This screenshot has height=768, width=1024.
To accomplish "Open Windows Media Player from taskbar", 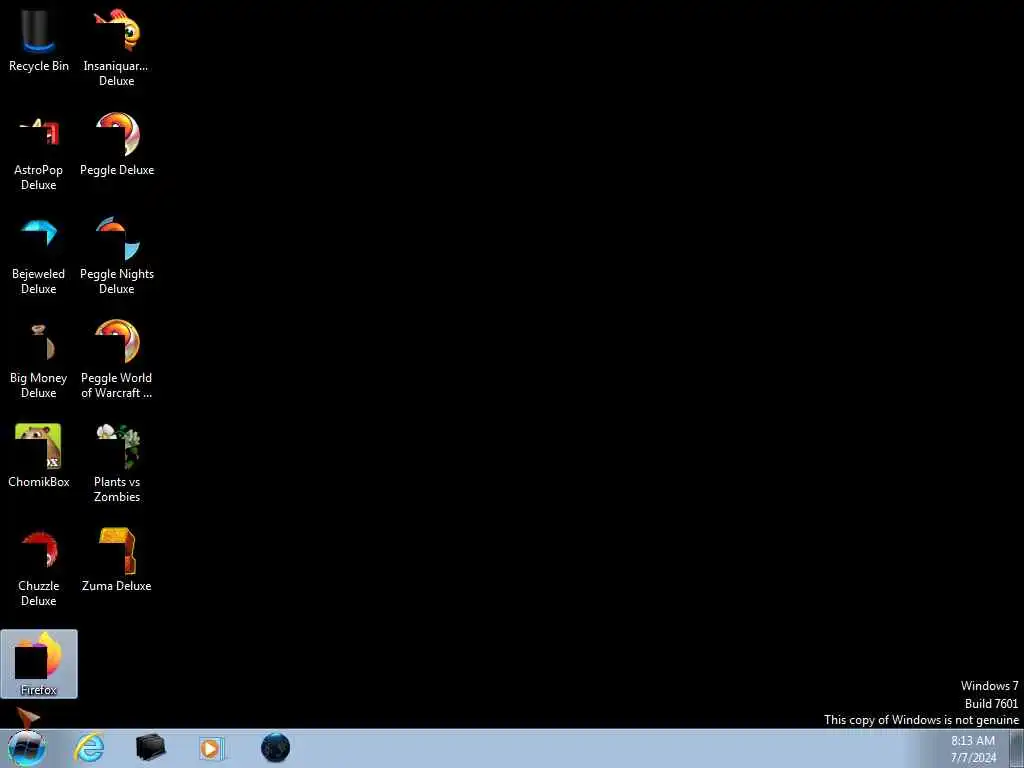I will [211, 748].
